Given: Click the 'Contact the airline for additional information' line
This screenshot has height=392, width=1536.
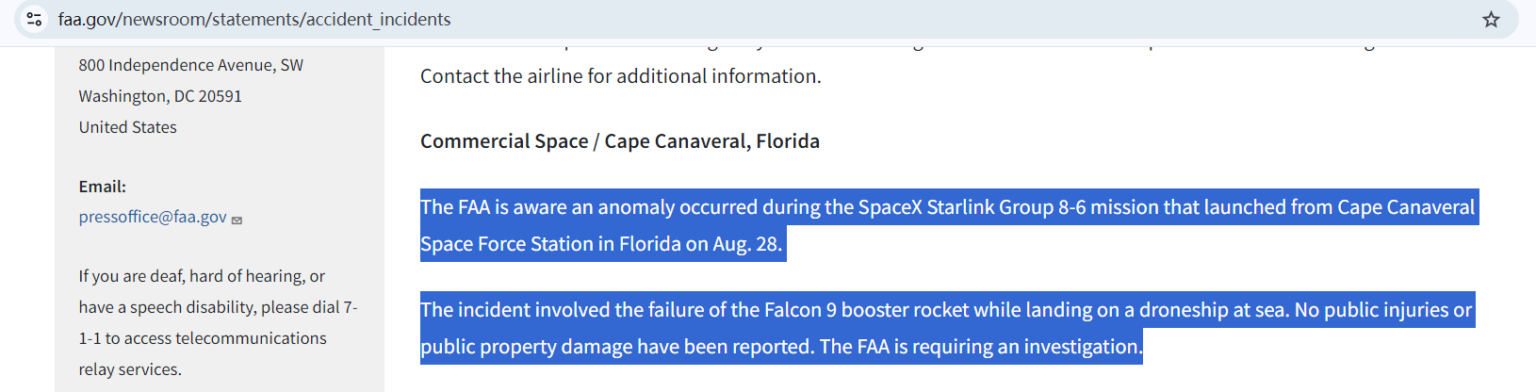Looking at the screenshot, I should point(620,75).
